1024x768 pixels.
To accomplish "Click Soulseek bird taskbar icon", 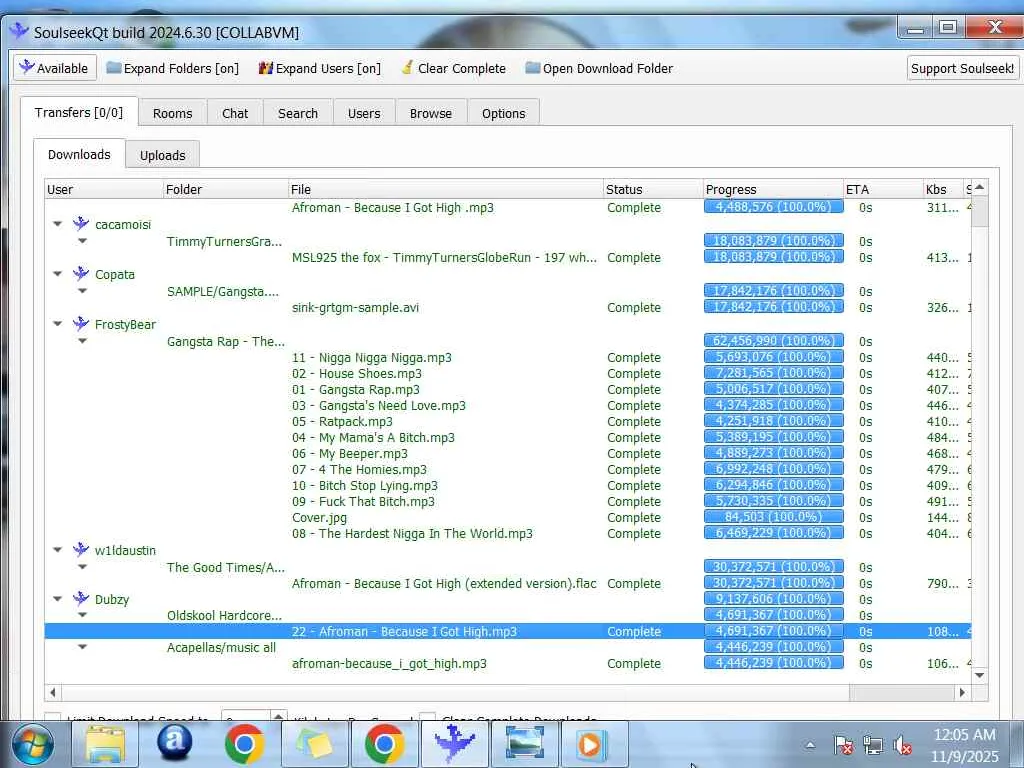I will [455, 744].
